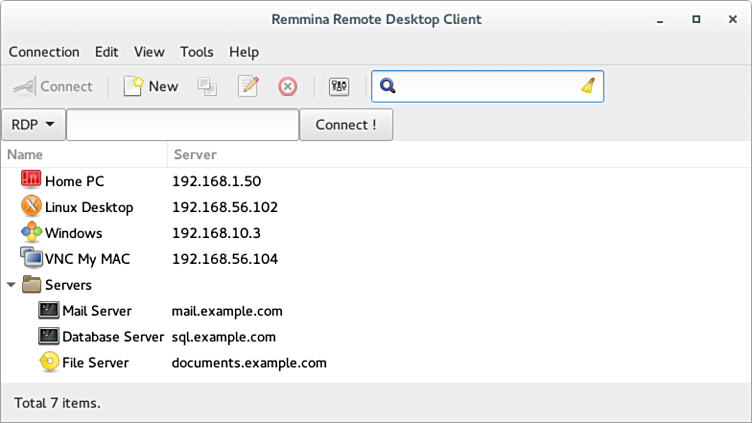Focus the search box with magnifier
The image size is (752, 423).
pos(480,86)
